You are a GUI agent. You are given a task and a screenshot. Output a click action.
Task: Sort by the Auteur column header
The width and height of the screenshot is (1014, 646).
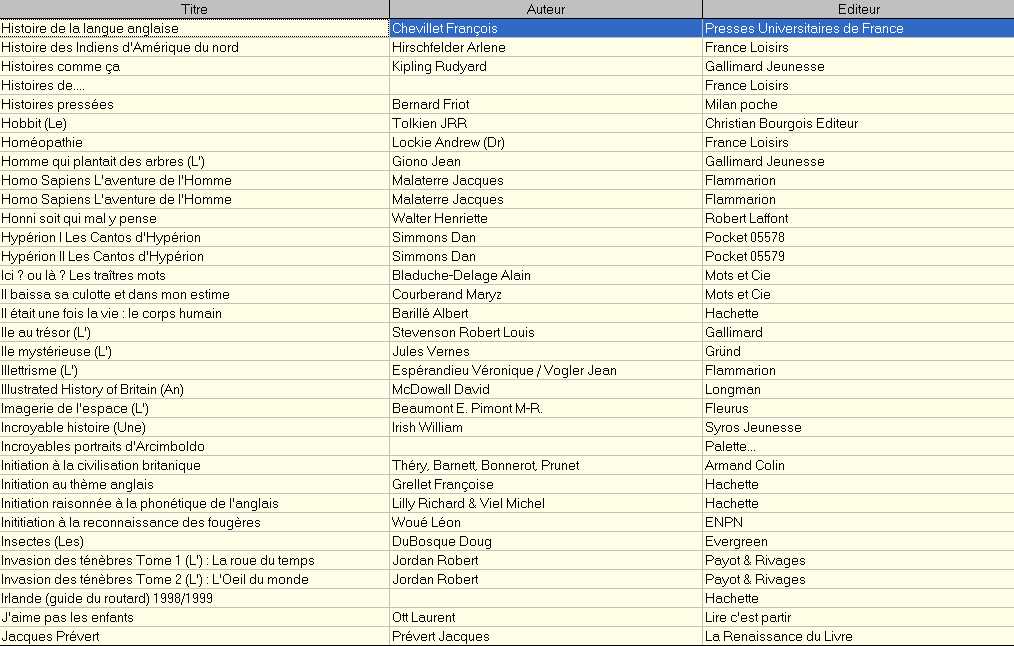tap(545, 9)
